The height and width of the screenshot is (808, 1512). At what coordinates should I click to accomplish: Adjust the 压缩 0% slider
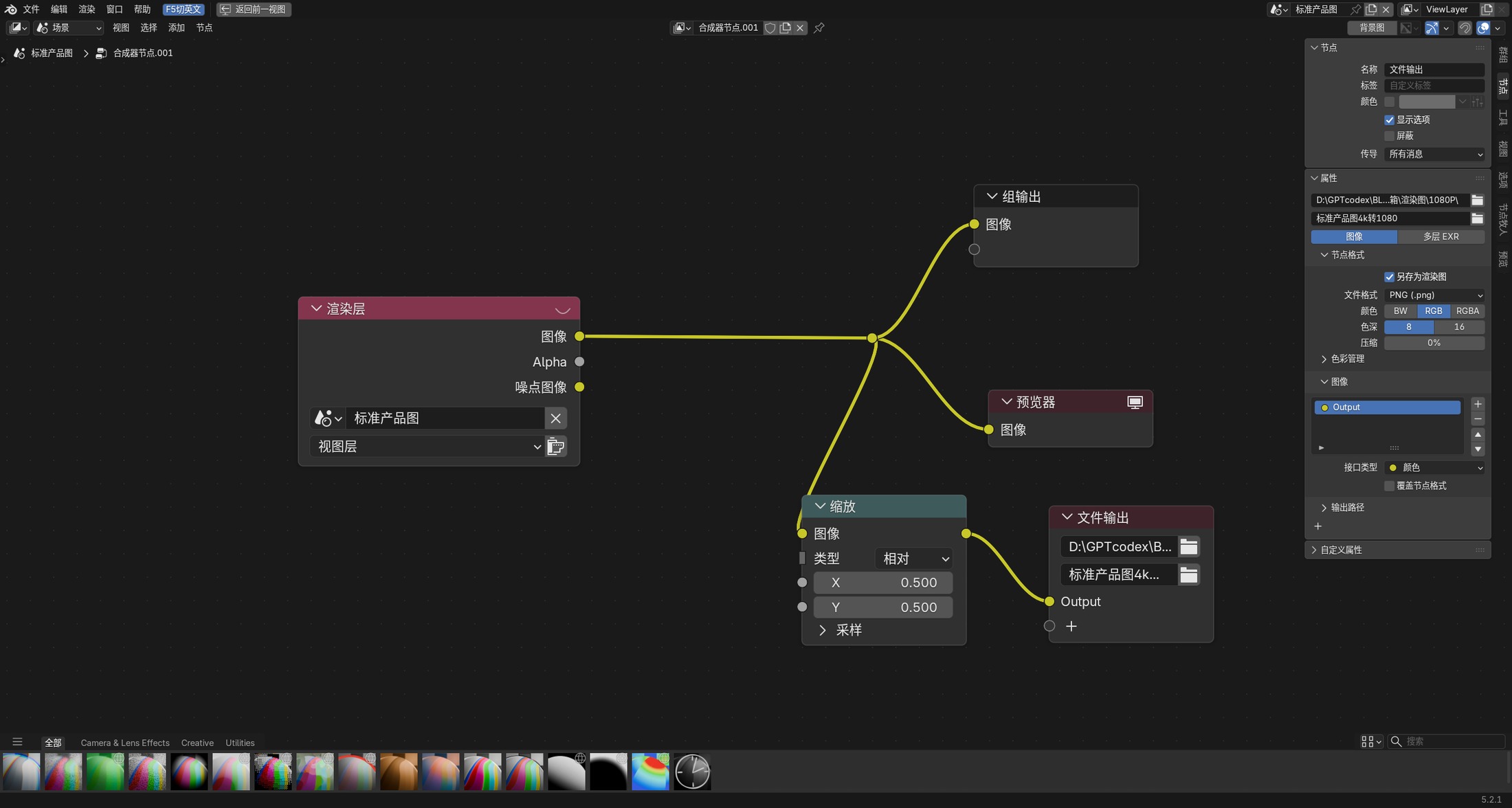click(x=1434, y=343)
